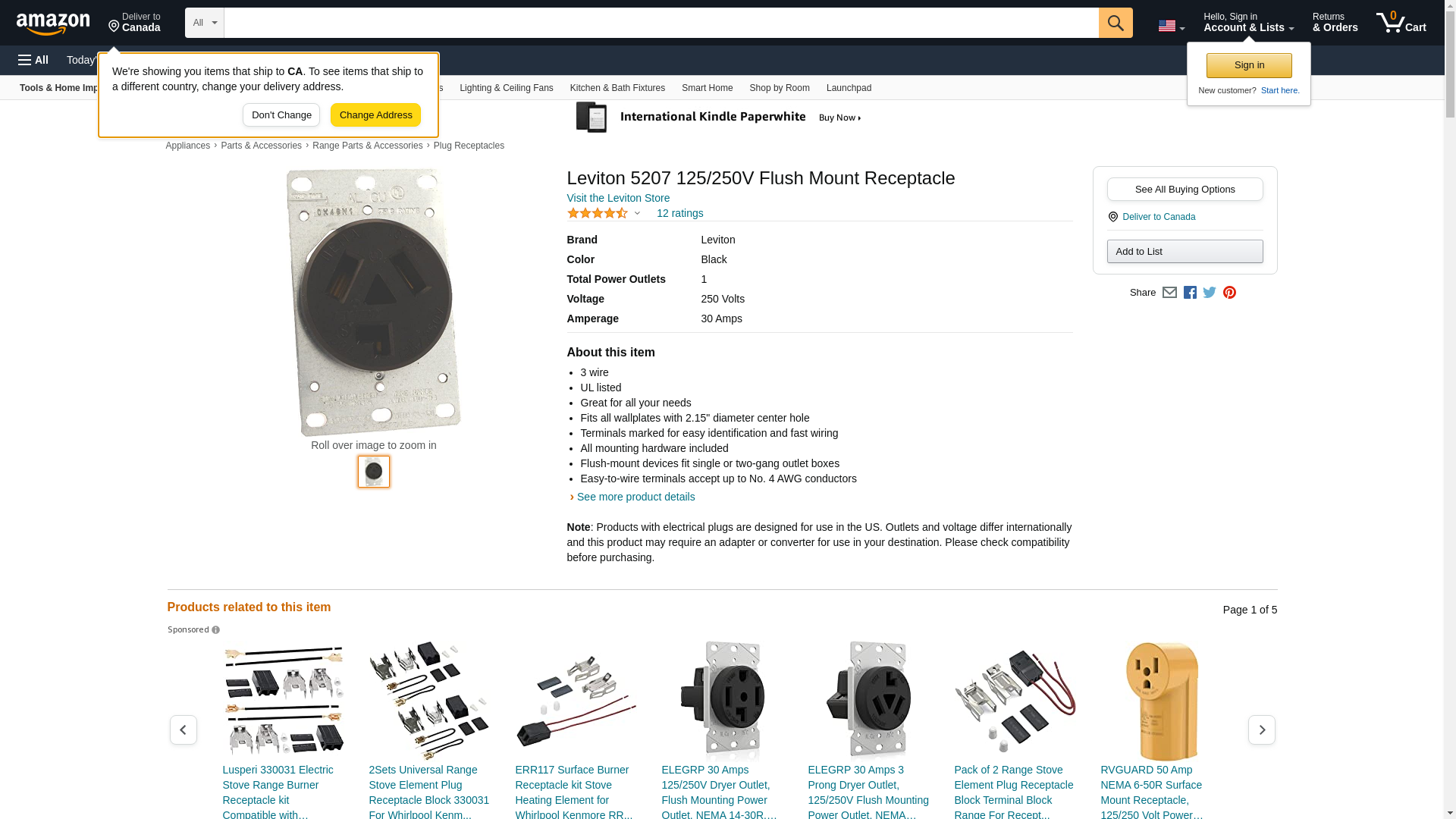1456x819 pixels.
Task: Click See All Buying Options
Action: coord(1185,190)
